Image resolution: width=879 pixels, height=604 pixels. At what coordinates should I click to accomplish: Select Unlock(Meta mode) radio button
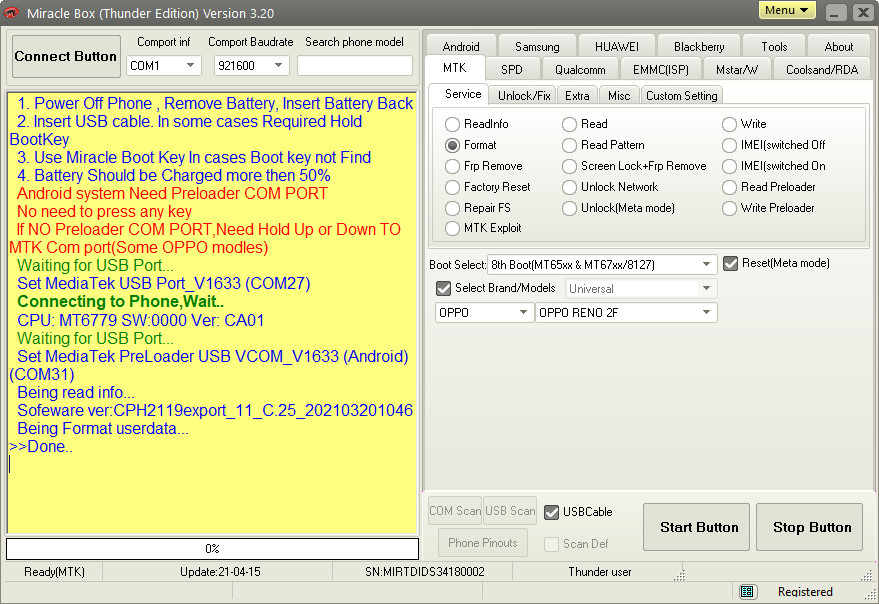tap(618, 208)
